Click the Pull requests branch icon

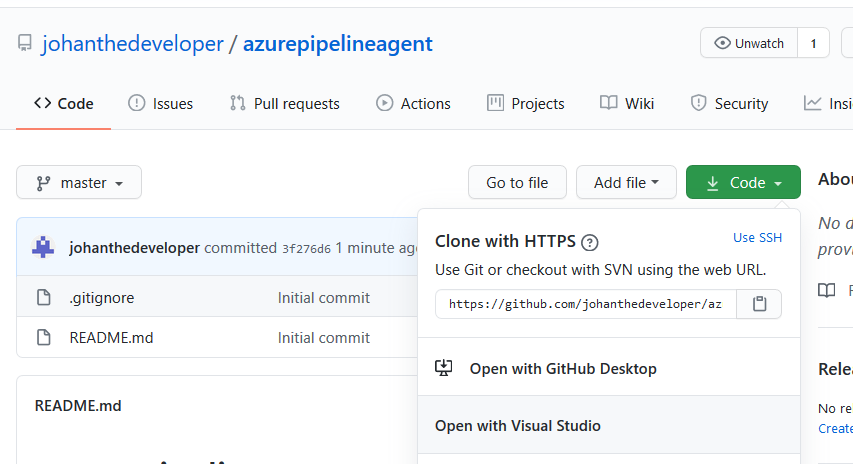tap(237, 103)
